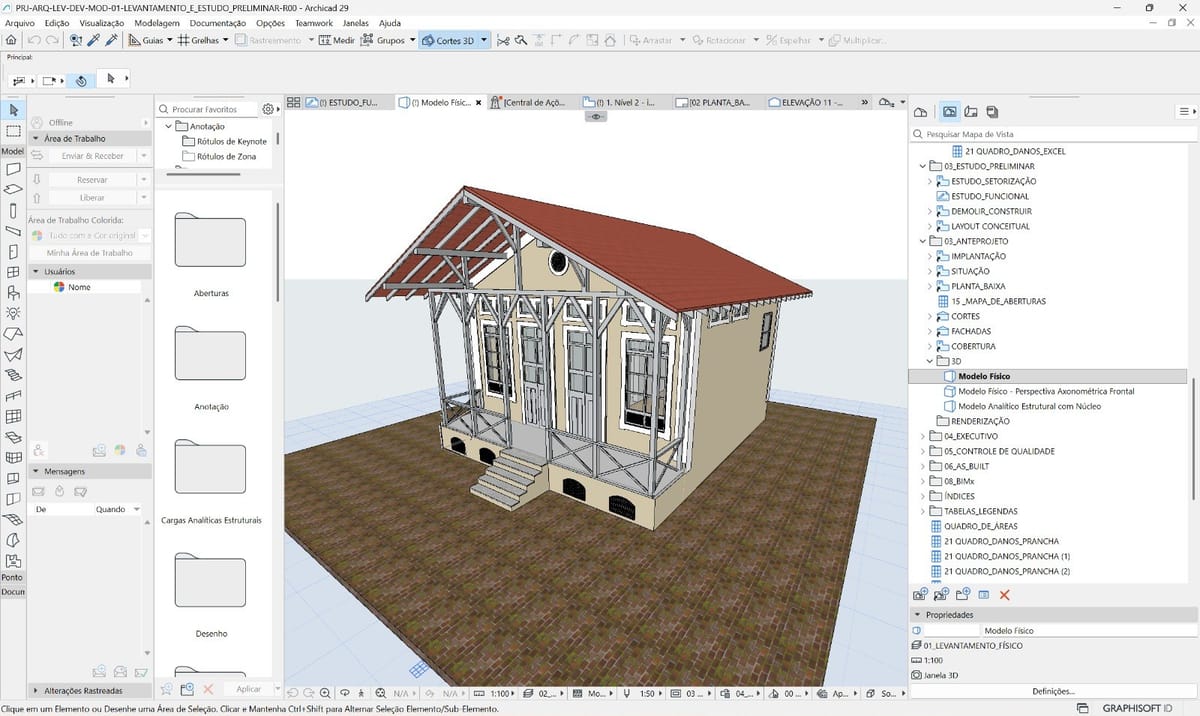The height and width of the screenshot is (716, 1200).
Task: Click the orbit icon in bottom bar
Action: click(344, 692)
